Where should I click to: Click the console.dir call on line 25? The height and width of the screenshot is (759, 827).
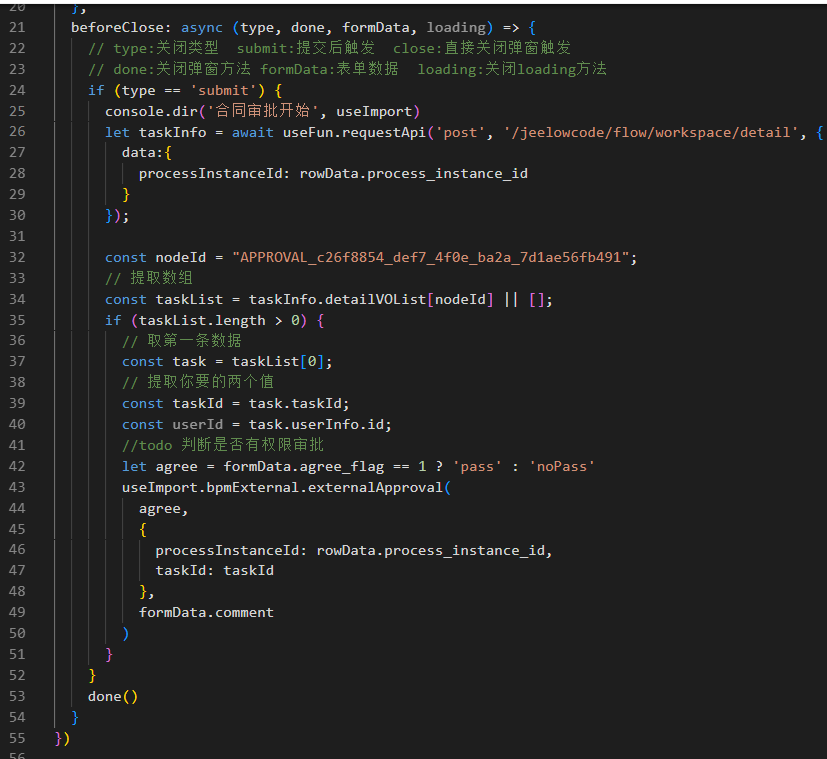[150, 111]
